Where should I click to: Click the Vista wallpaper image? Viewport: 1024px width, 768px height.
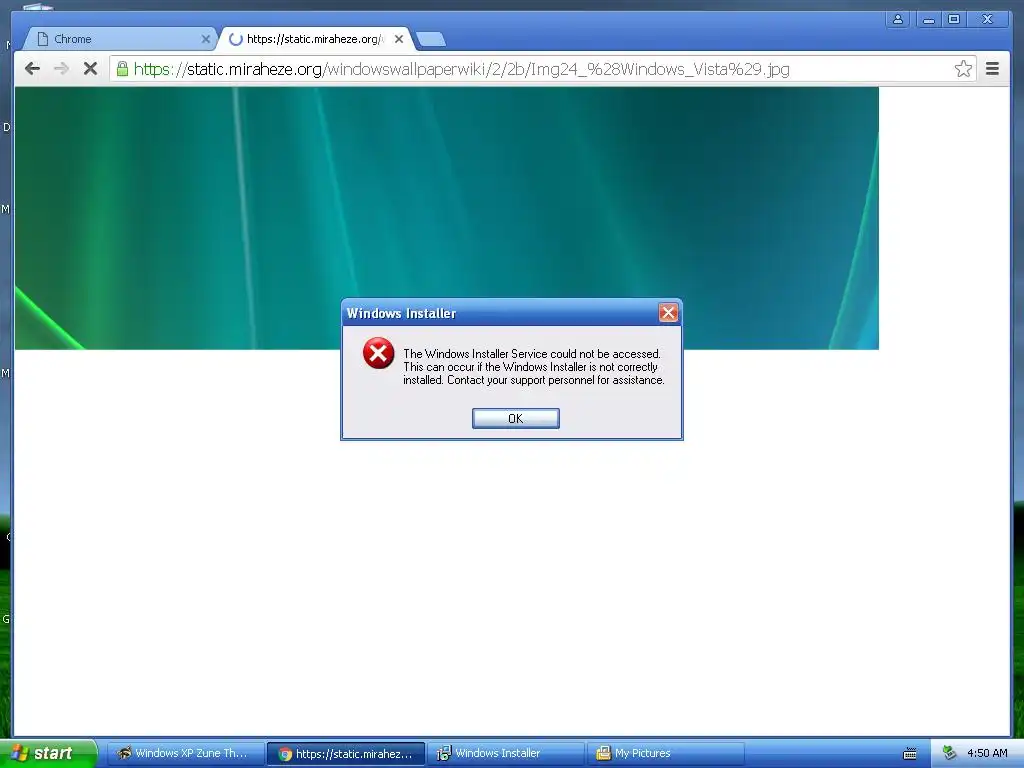(447, 218)
